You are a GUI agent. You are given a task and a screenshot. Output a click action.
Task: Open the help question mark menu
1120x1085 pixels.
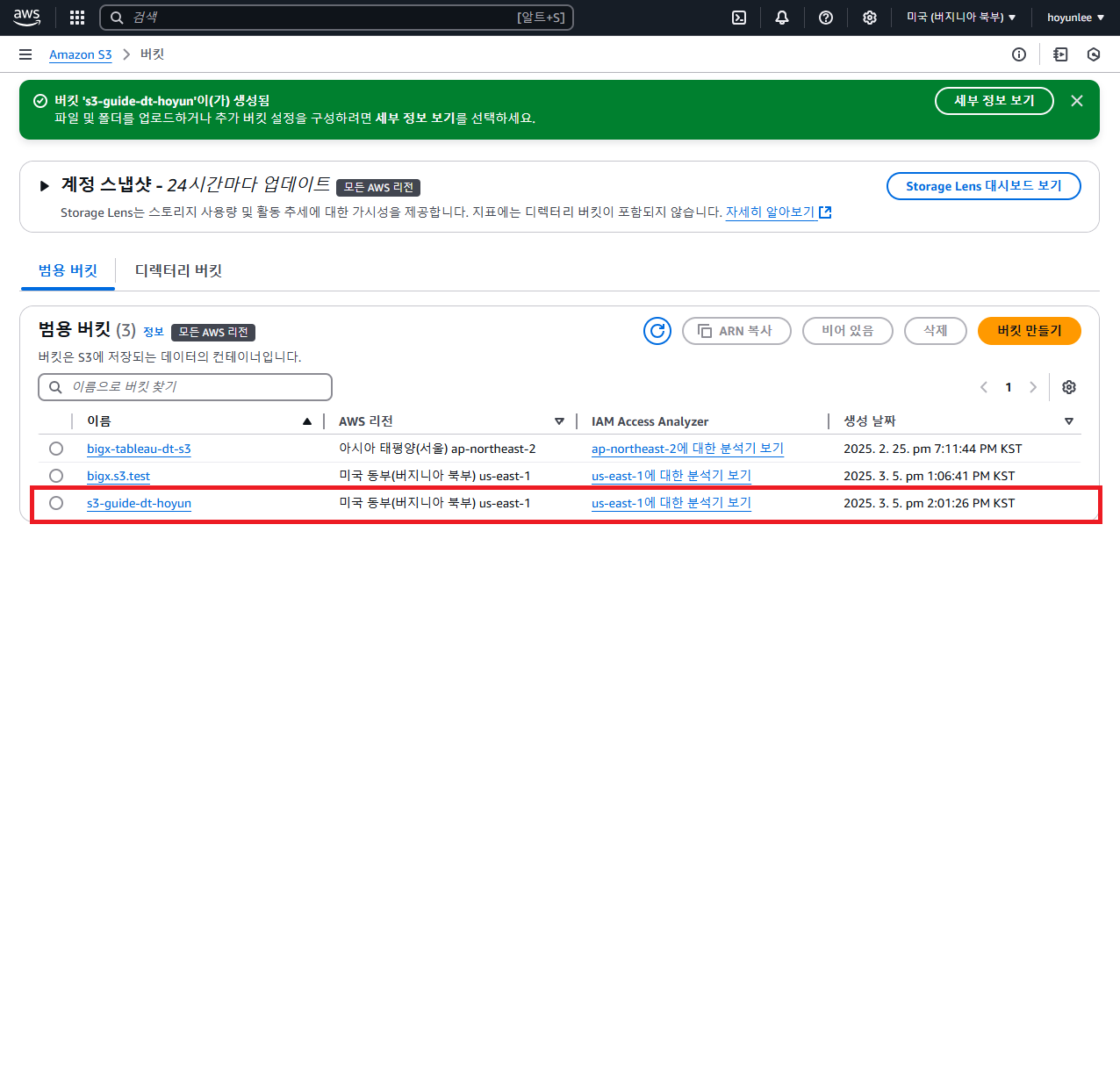[826, 18]
